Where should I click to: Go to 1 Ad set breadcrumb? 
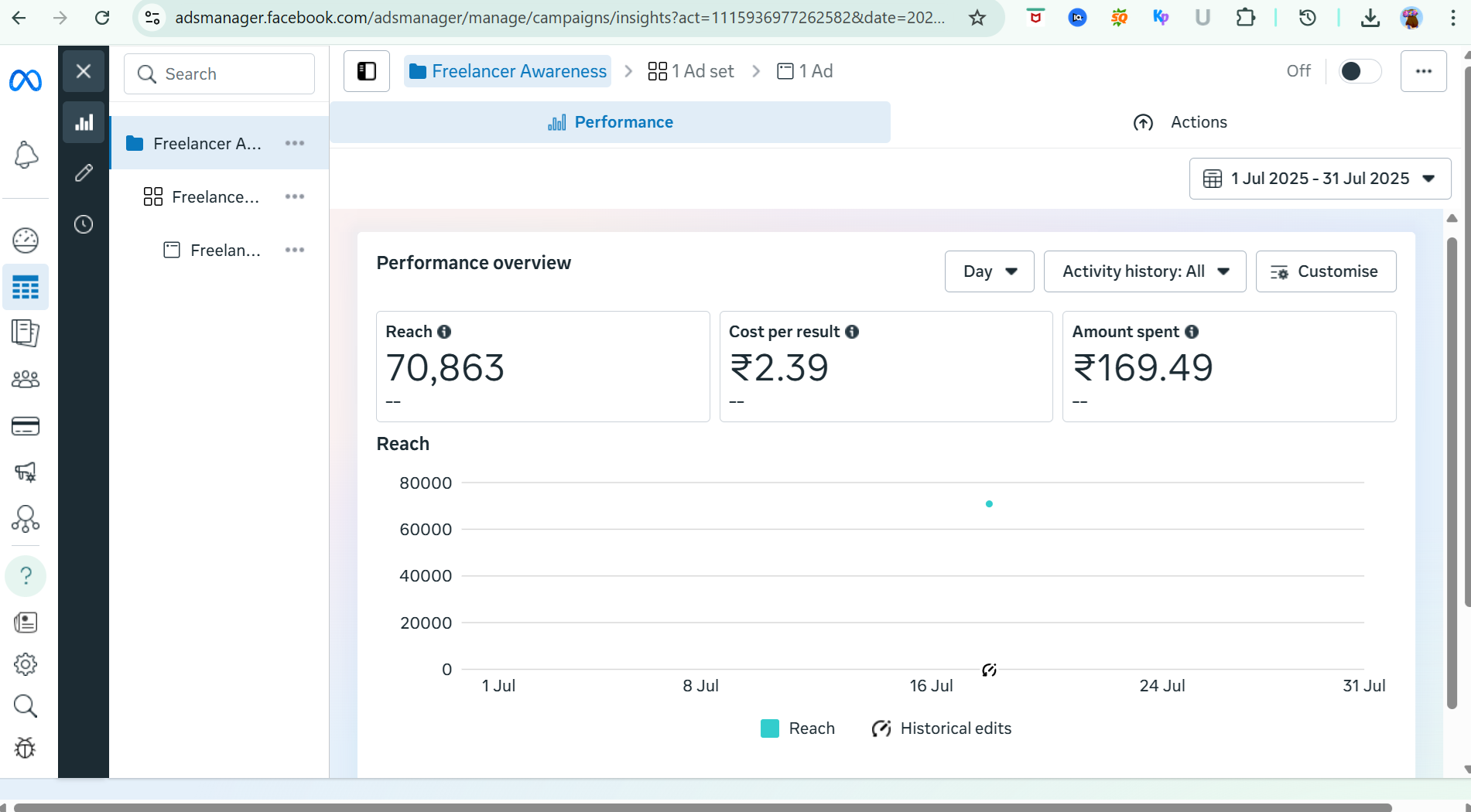[691, 71]
